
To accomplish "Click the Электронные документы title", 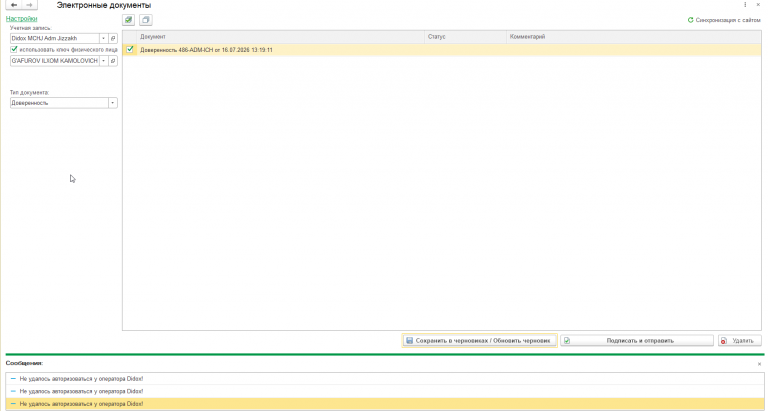I will (x=104, y=5).
